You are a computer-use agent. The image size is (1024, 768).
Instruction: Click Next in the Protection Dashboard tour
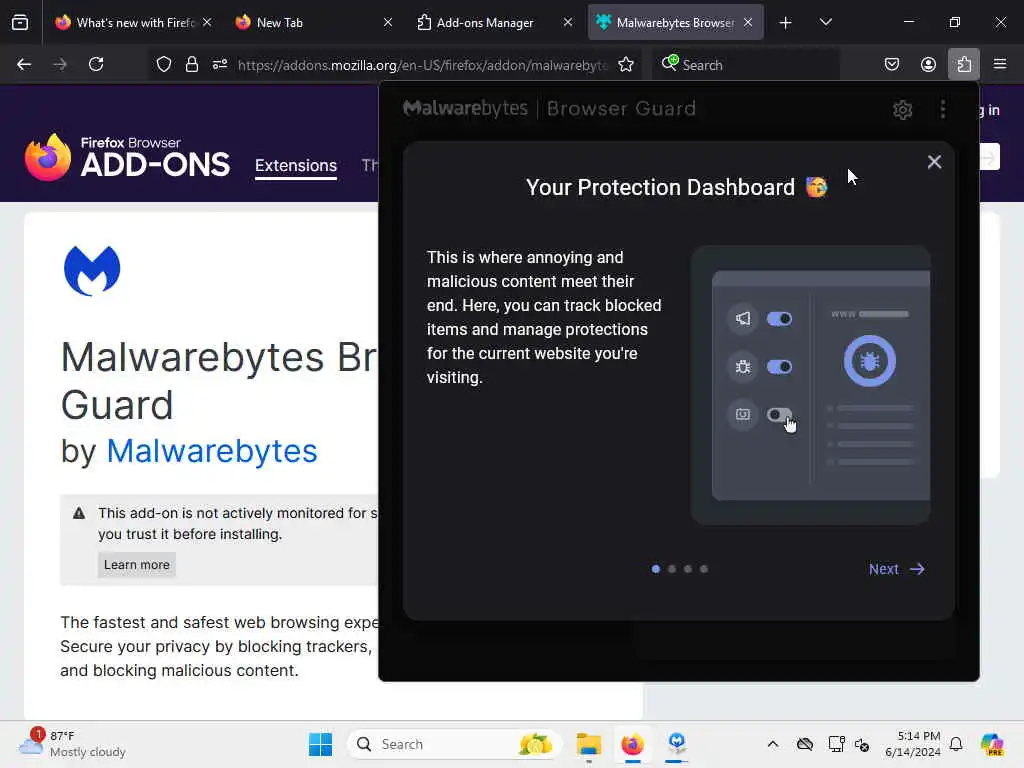[897, 569]
